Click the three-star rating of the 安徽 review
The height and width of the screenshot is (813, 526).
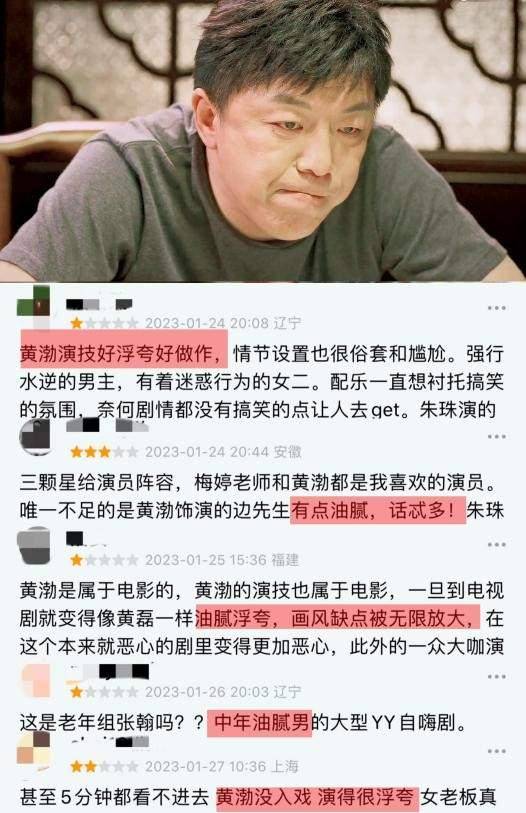point(104,452)
